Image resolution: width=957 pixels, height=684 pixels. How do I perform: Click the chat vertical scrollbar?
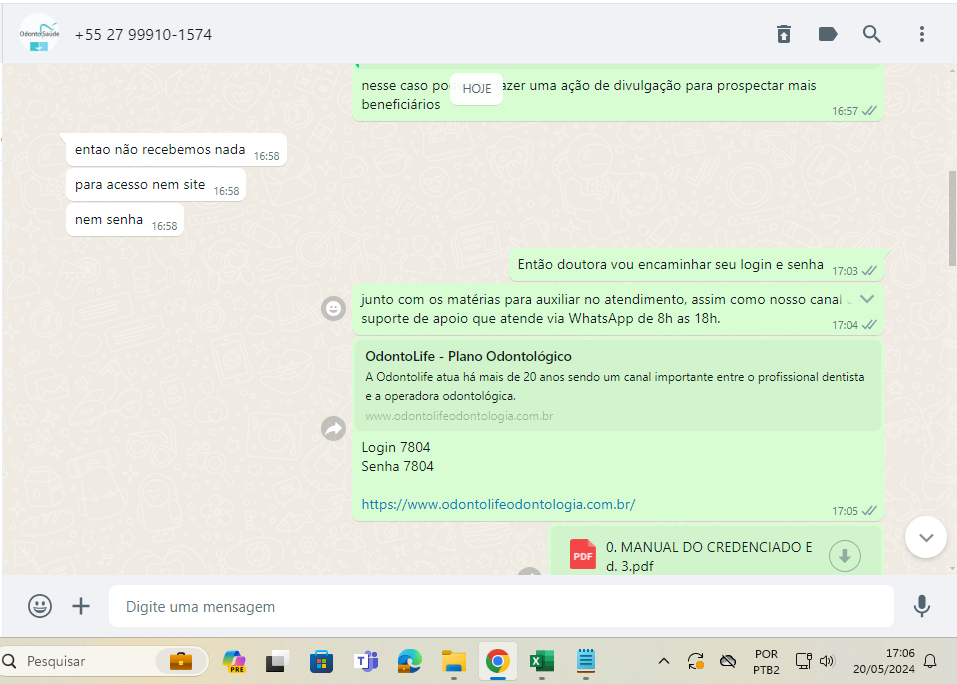click(952, 218)
